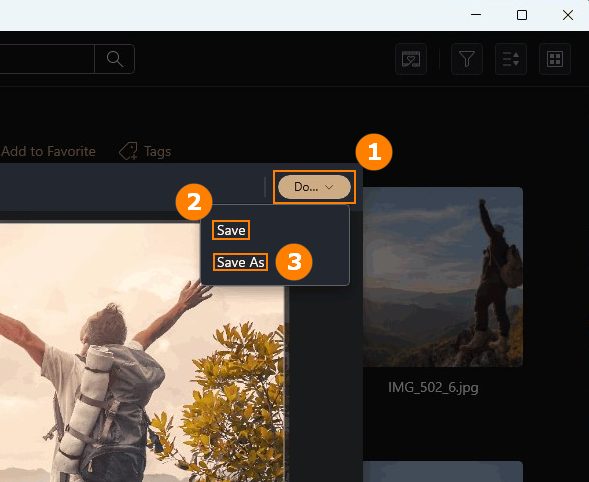Screen dimensions: 589x482
Task: Click the search magnifier icon
Action: click(x=115, y=59)
